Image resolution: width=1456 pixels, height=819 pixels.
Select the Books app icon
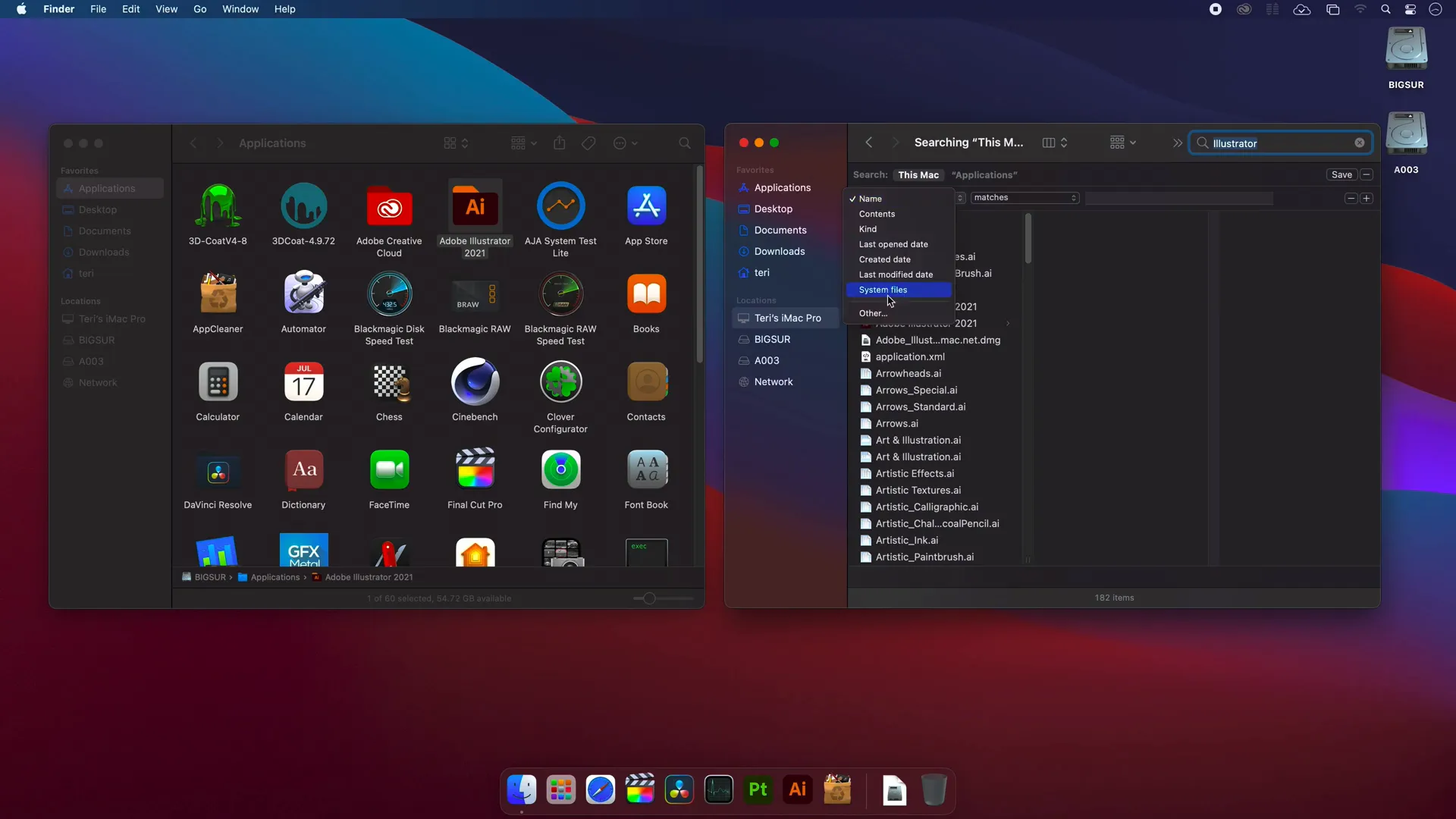(x=646, y=294)
